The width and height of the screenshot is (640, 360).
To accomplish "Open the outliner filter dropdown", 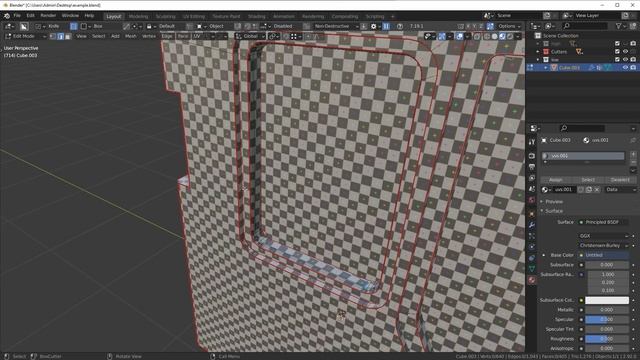I will pos(620,26).
